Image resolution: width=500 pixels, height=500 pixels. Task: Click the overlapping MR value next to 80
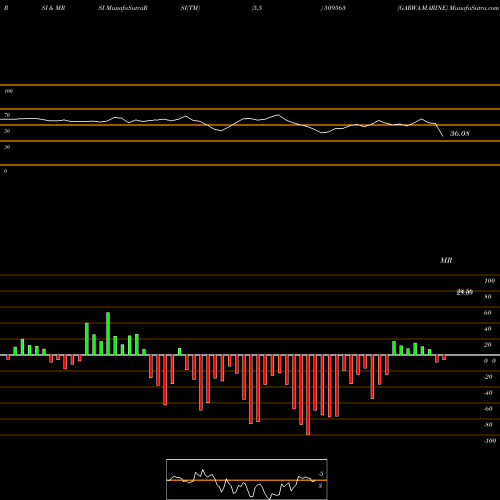click(465, 292)
